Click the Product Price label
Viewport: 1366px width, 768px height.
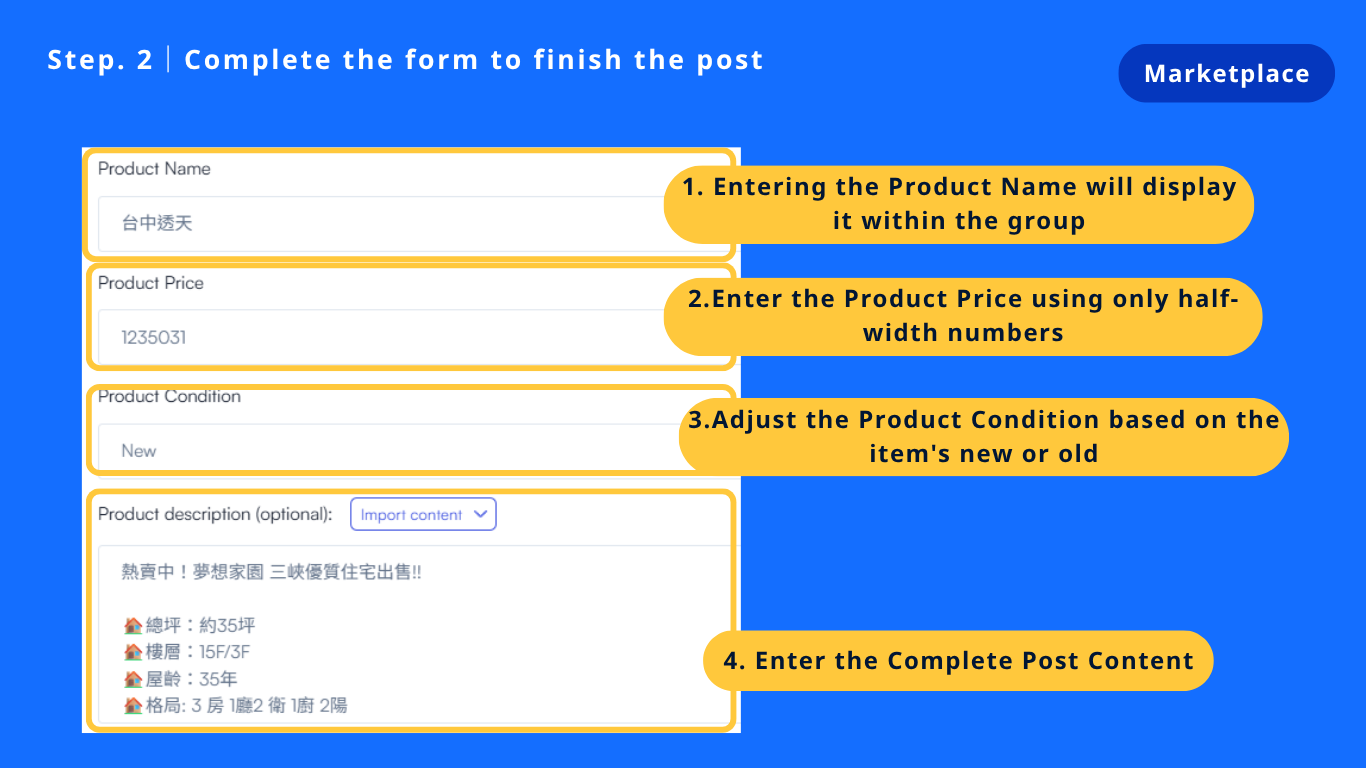(150, 283)
